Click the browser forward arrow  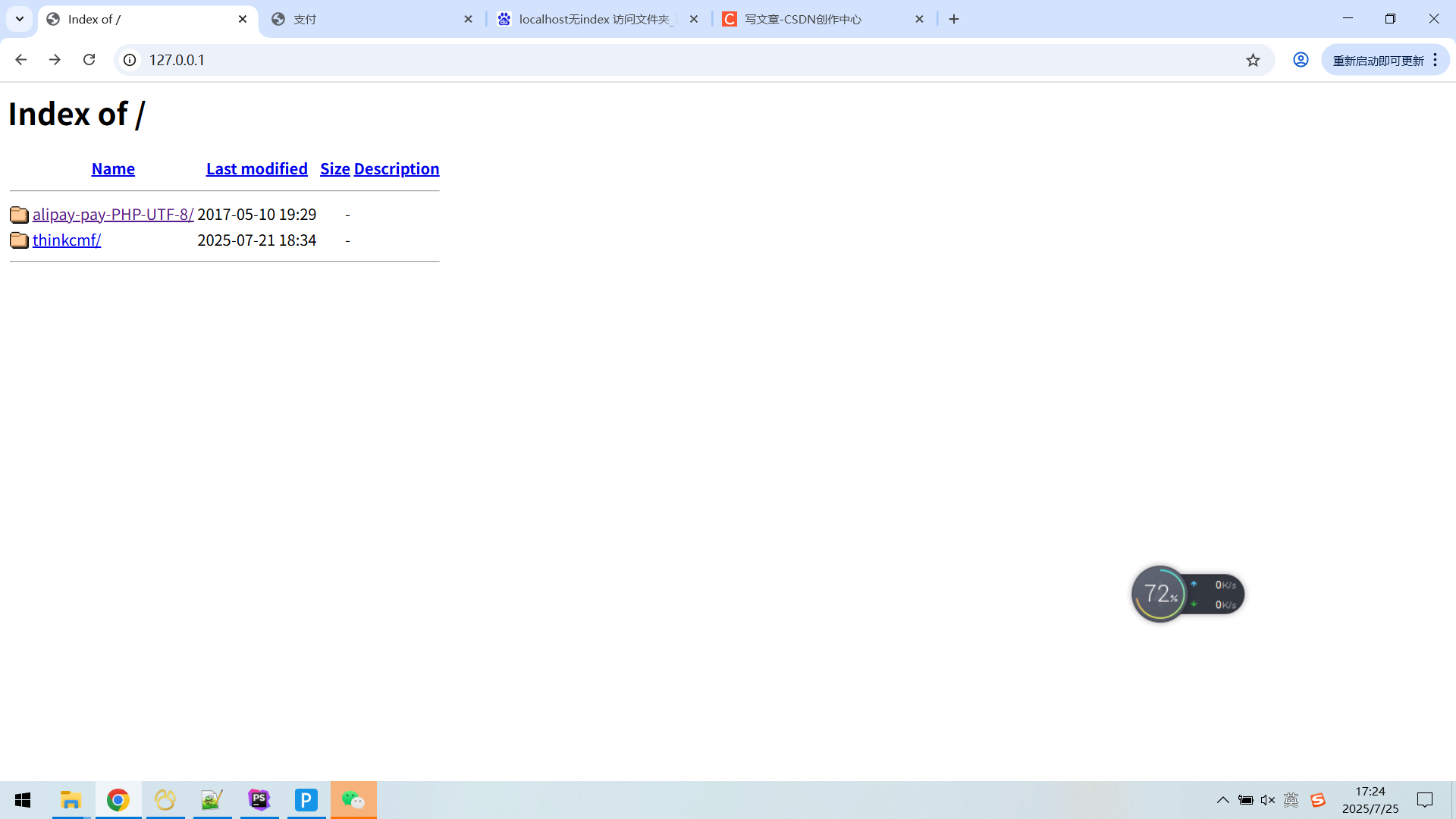click(x=55, y=60)
